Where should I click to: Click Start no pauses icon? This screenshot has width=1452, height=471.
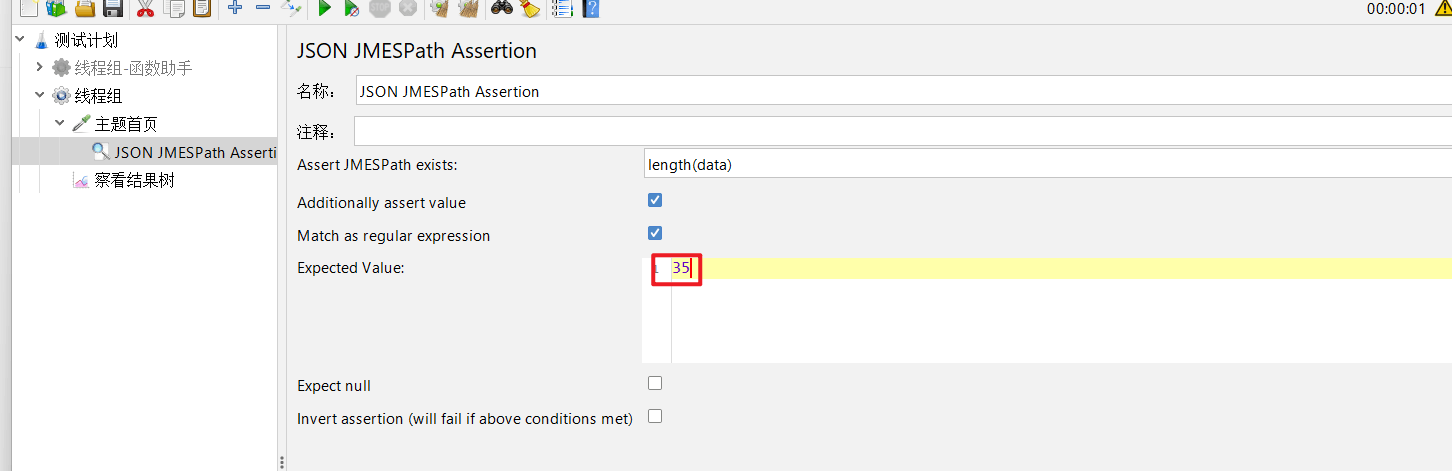[351, 9]
